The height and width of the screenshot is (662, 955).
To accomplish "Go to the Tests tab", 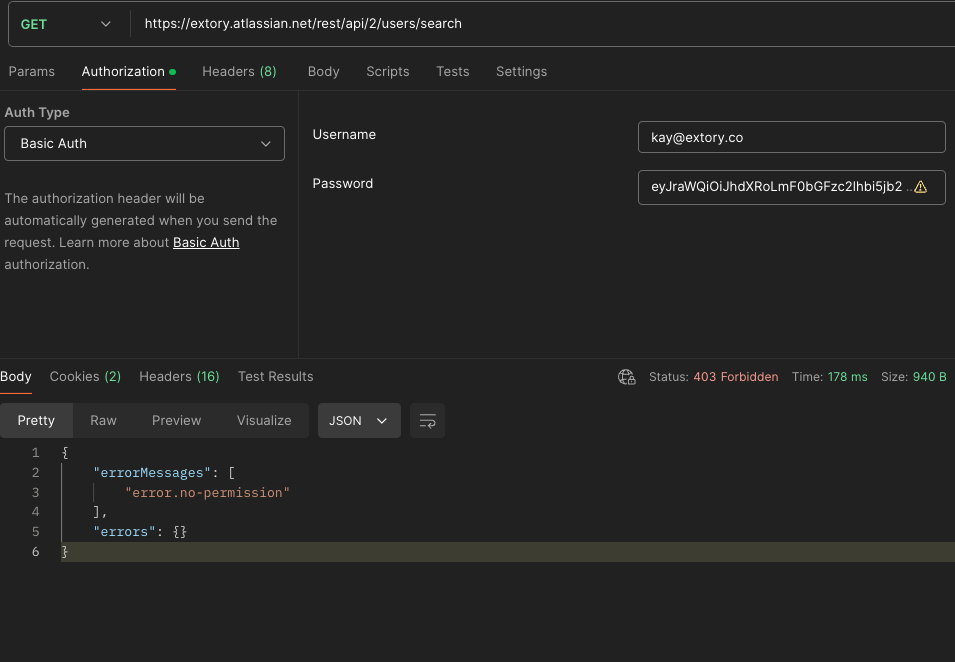I will pyautogui.click(x=452, y=72).
